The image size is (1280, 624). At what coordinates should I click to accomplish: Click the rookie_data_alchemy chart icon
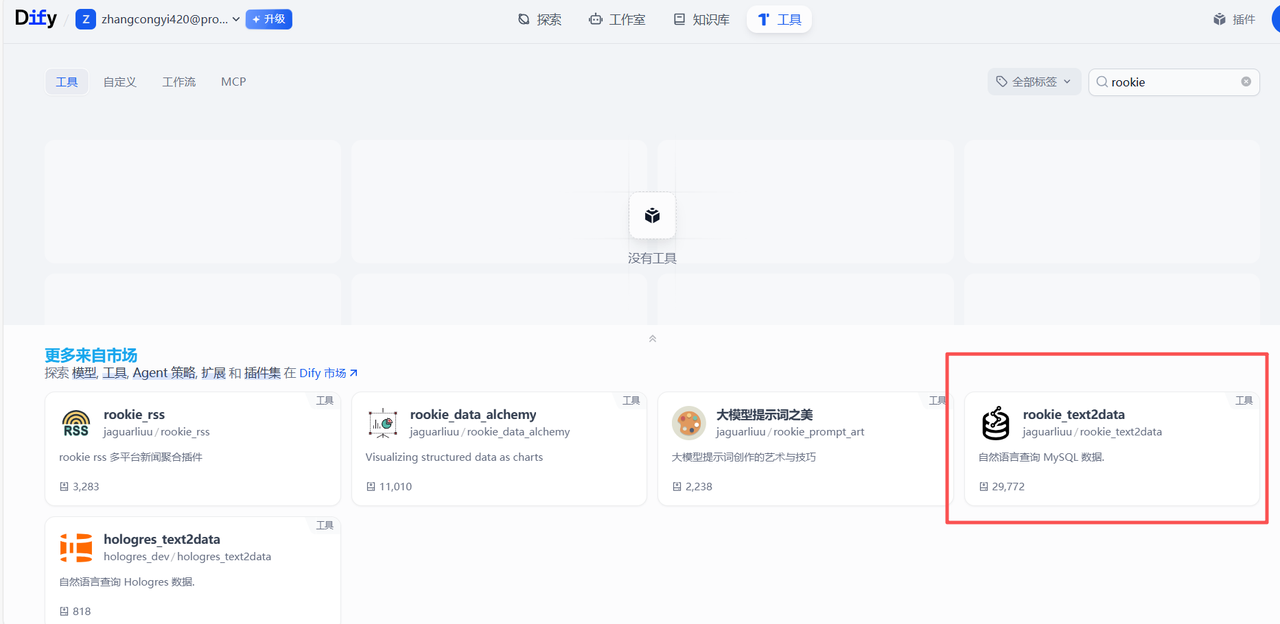pyautogui.click(x=382, y=423)
